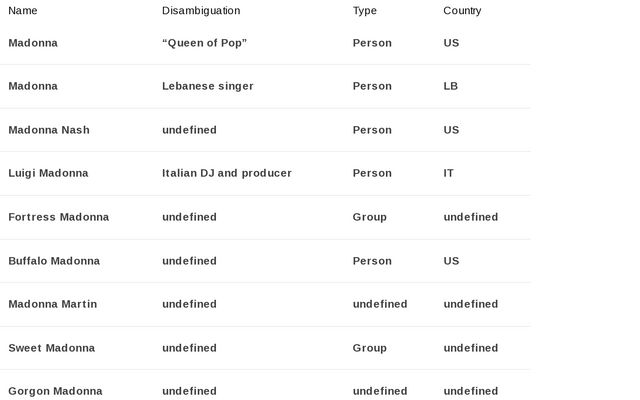Click the LB country cell
Image resolution: width=640 pixels, height=400 pixels.
coord(451,86)
